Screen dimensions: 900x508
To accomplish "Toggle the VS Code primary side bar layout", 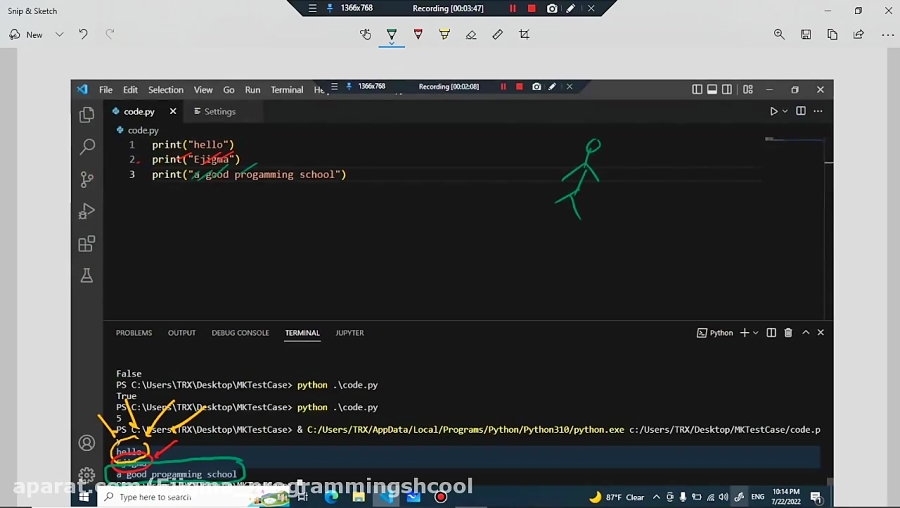I will (697, 89).
